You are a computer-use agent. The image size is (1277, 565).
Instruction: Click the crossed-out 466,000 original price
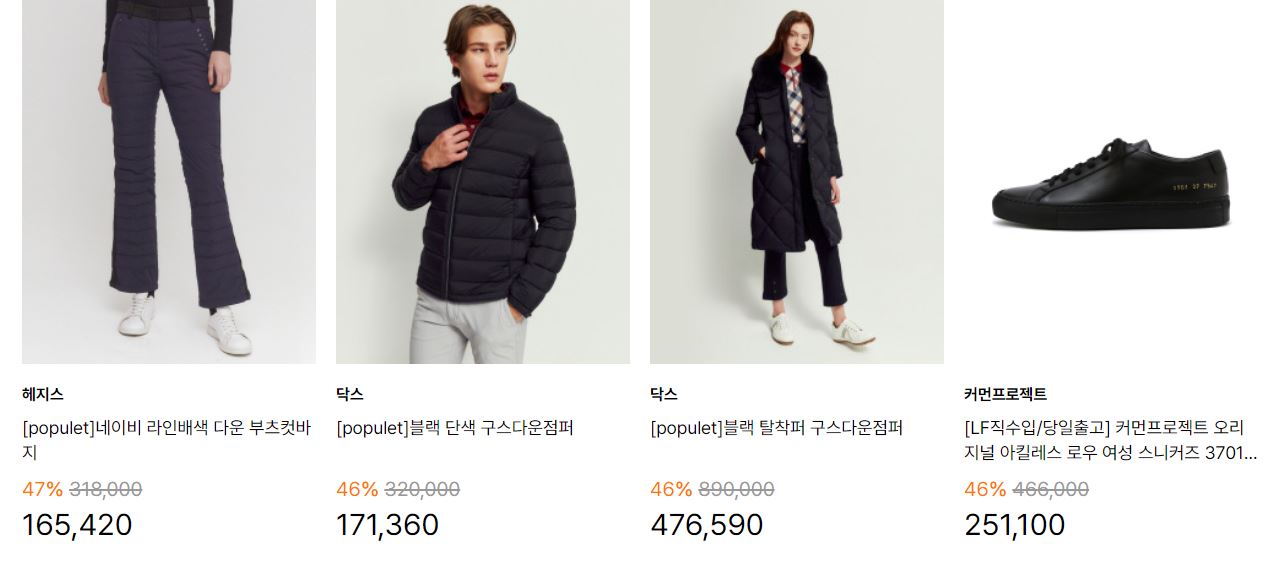(1050, 489)
